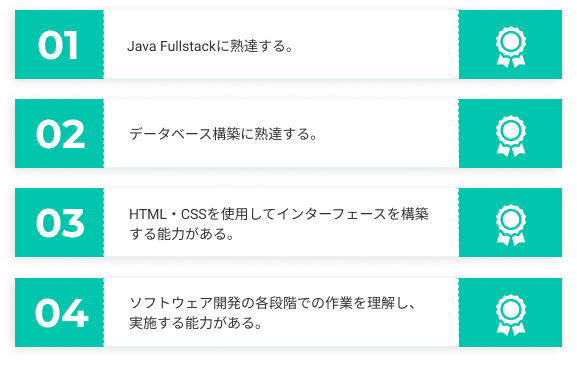Click white space after 'データベース構築に熟達する。'
This screenshot has height=366, width=577.
386,134
